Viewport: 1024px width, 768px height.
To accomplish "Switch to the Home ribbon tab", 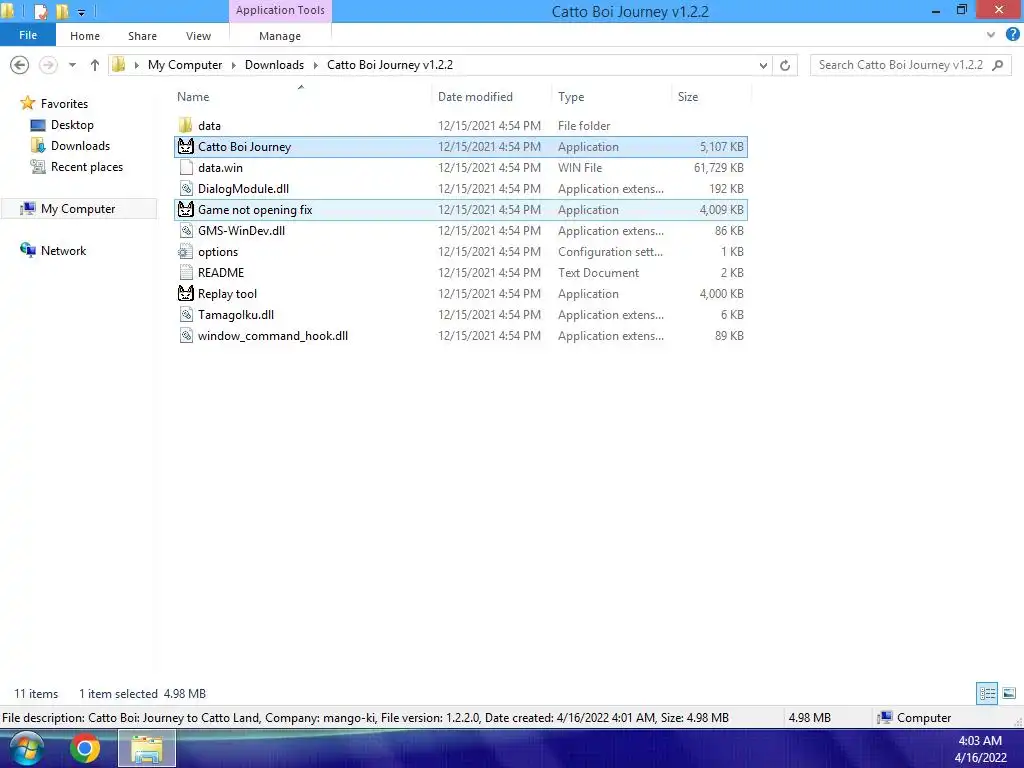I will (x=85, y=36).
